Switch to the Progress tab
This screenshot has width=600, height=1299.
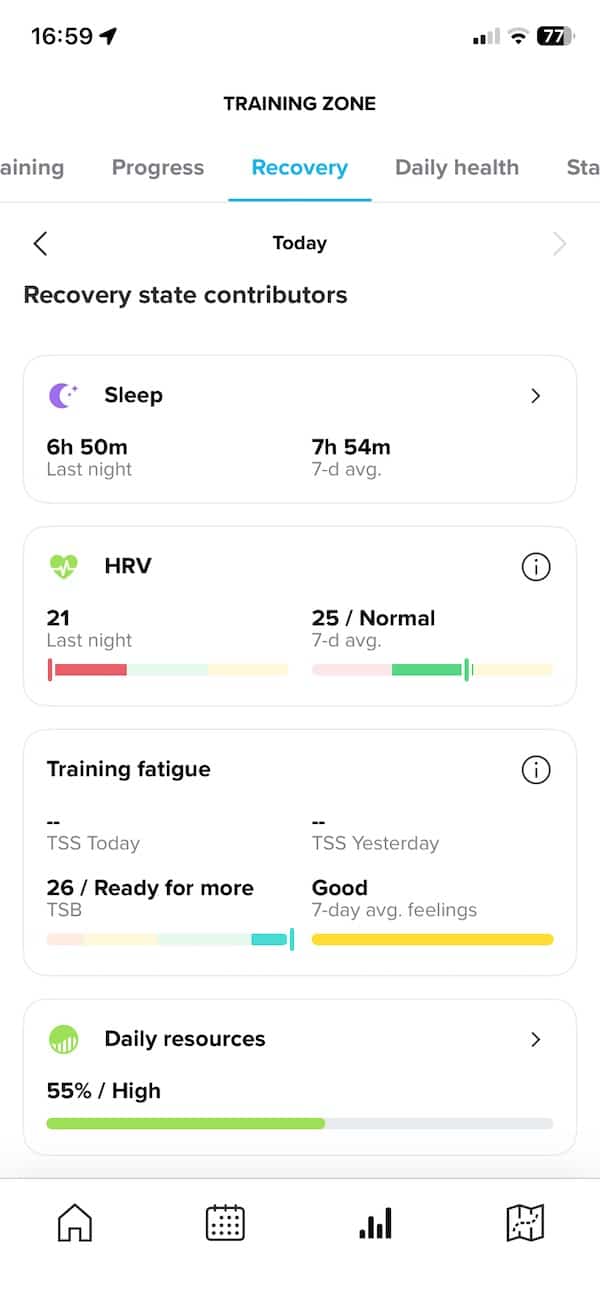(x=158, y=168)
